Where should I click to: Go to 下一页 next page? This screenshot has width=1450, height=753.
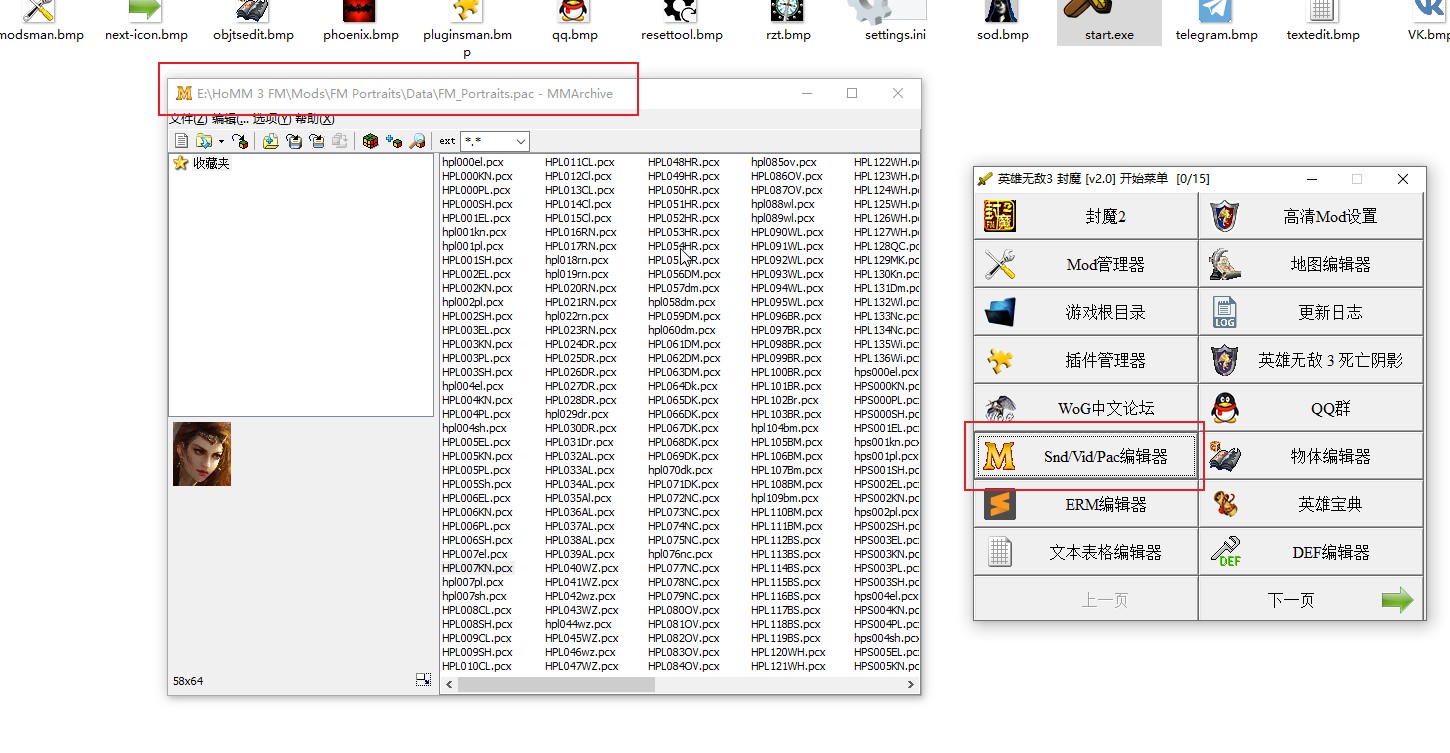click(1311, 600)
